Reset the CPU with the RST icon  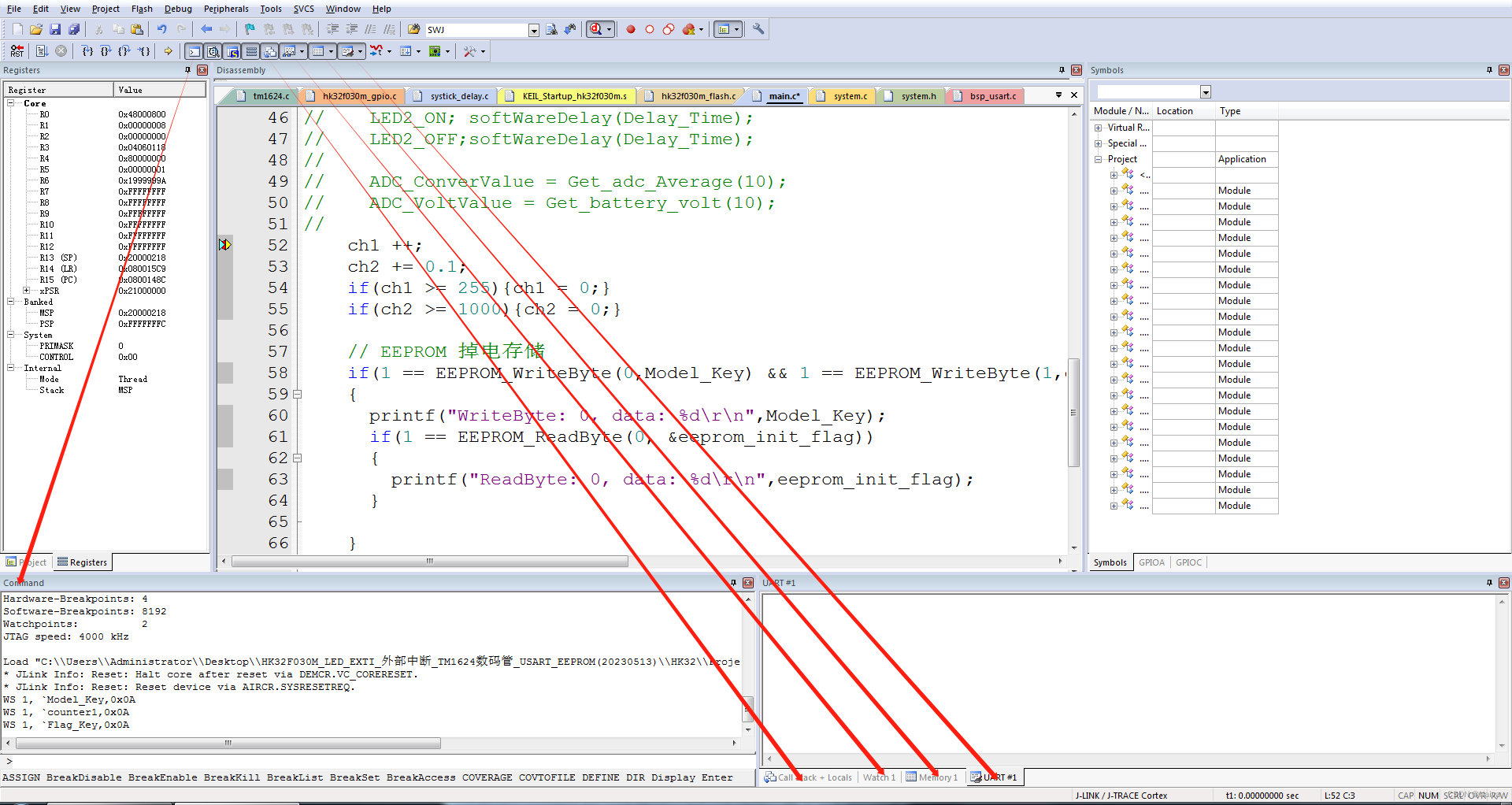[x=17, y=51]
